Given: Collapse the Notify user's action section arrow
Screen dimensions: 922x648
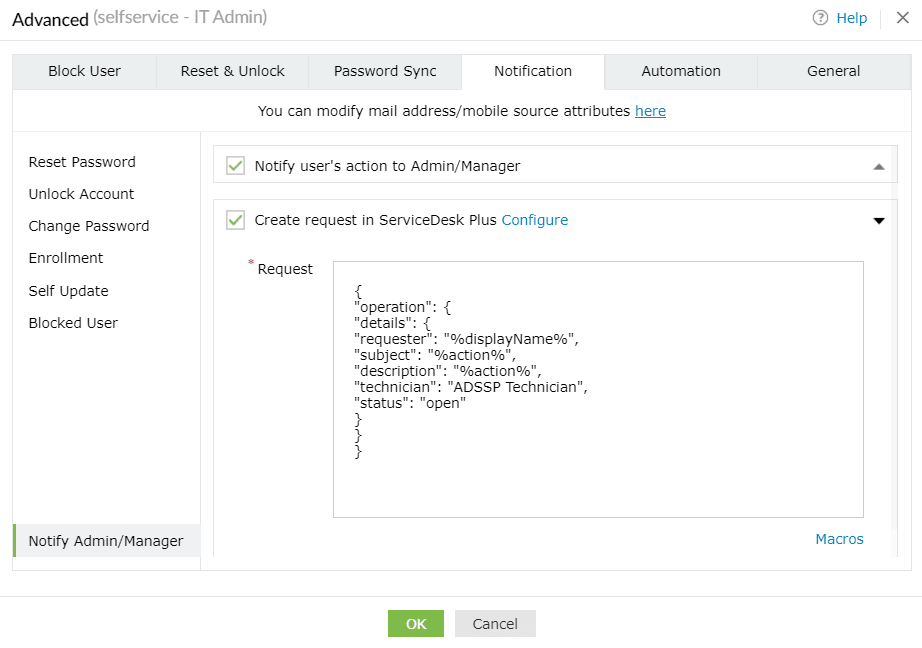Looking at the screenshot, I should click(879, 166).
